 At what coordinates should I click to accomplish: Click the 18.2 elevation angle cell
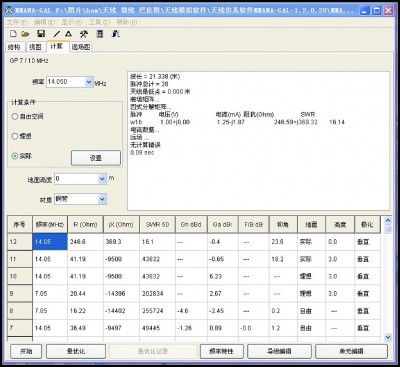[x=283, y=259]
